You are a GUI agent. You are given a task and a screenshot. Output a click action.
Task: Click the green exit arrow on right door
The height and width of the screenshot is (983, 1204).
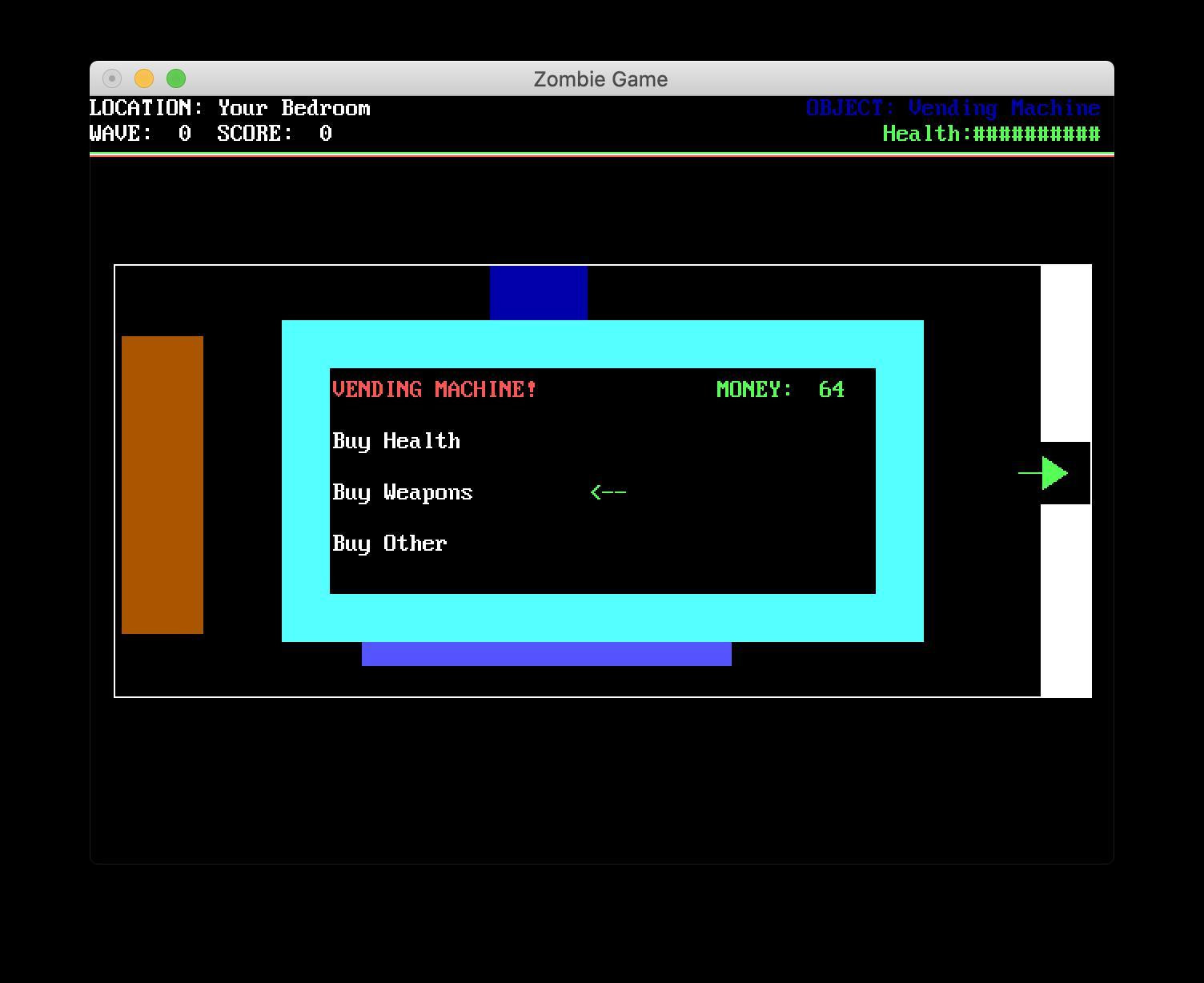1043,473
